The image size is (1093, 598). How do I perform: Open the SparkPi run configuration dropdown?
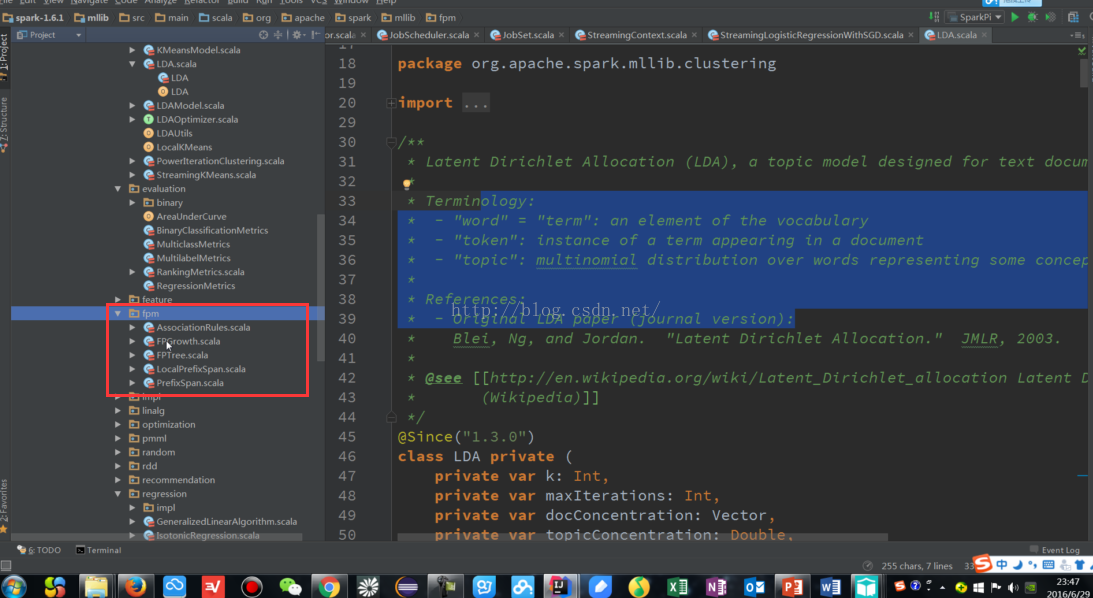click(976, 17)
